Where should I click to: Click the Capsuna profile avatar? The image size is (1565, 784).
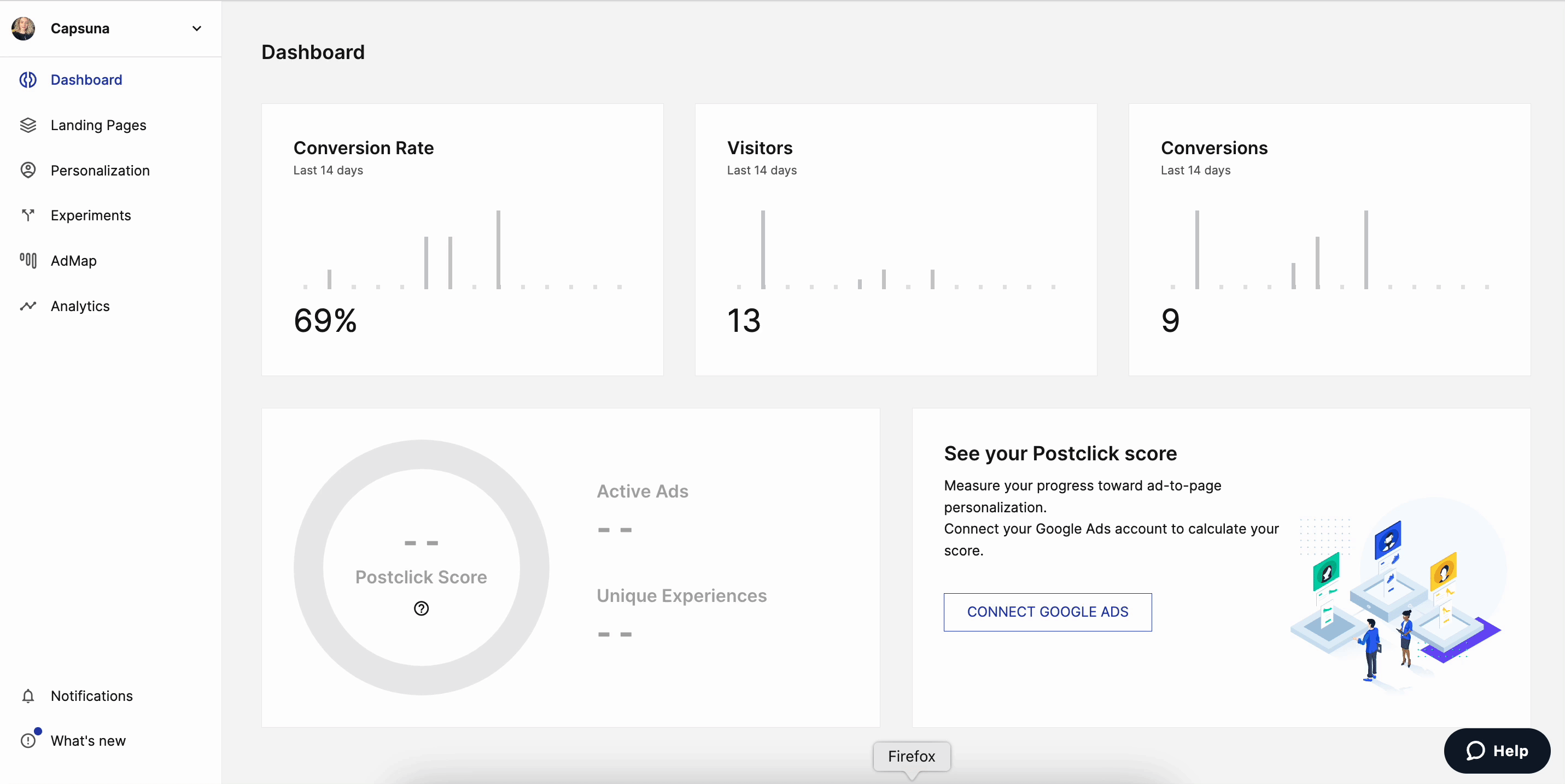point(24,28)
